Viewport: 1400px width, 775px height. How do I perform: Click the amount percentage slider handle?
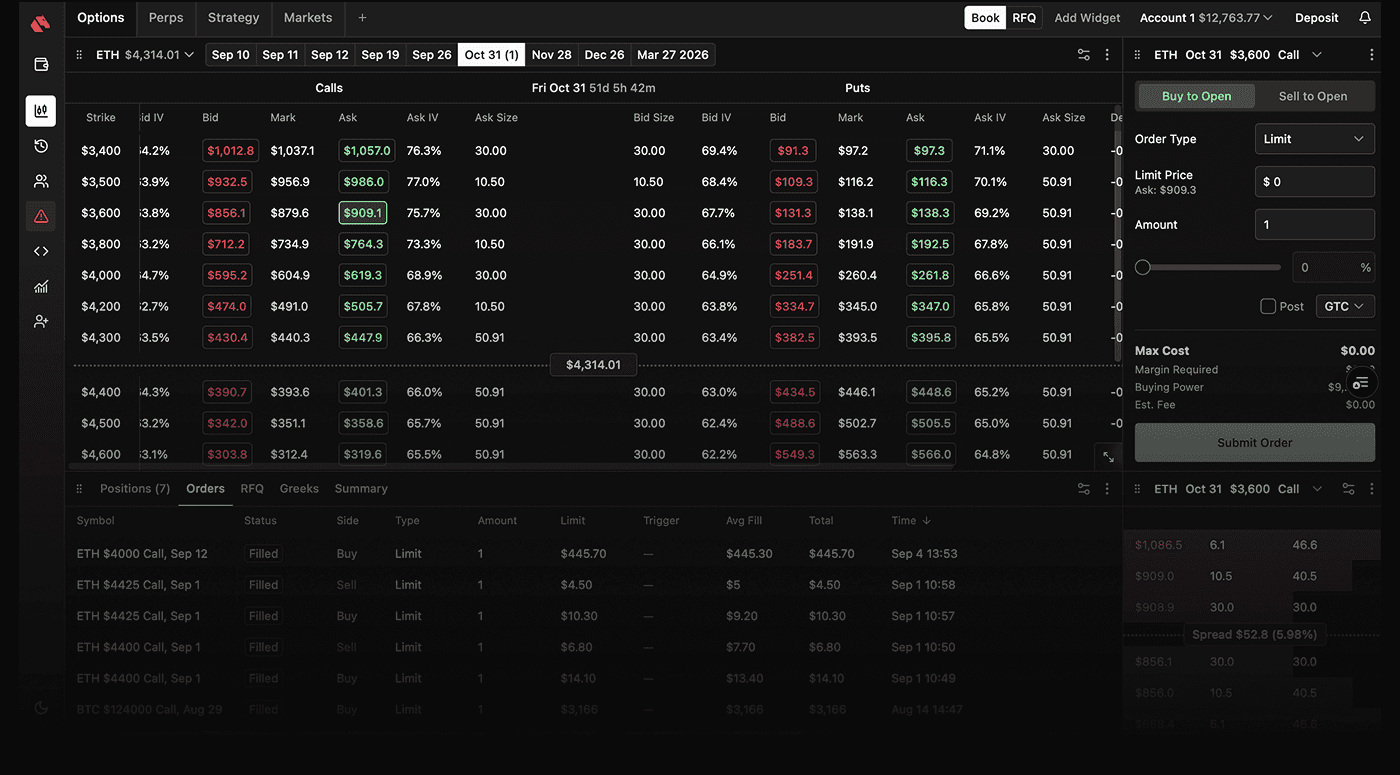(x=1143, y=267)
